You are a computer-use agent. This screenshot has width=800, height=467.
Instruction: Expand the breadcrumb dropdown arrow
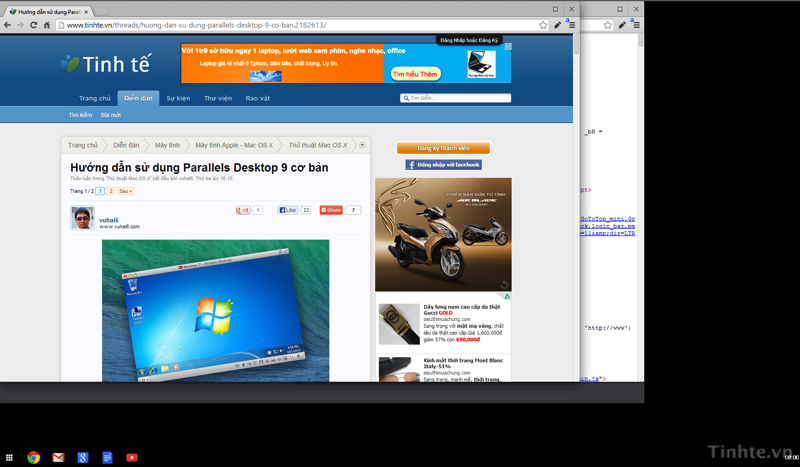[362, 145]
